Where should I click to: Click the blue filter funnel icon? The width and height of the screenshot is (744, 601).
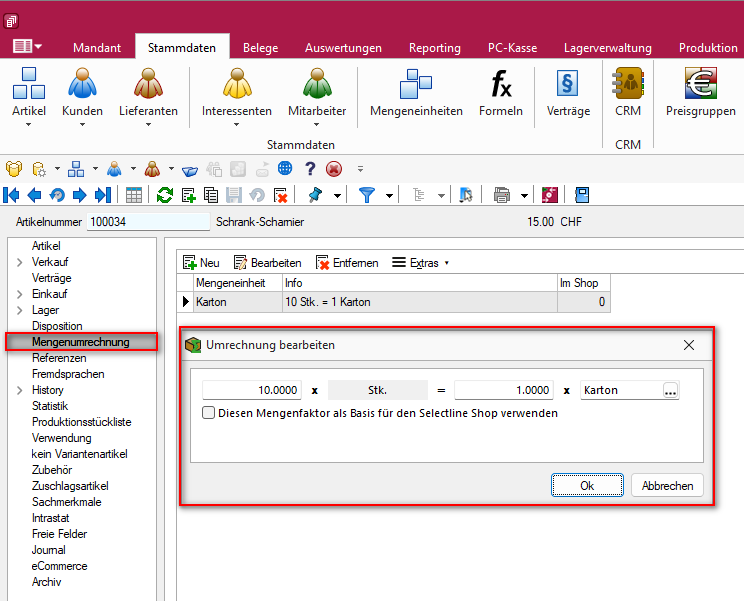point(366,195)
